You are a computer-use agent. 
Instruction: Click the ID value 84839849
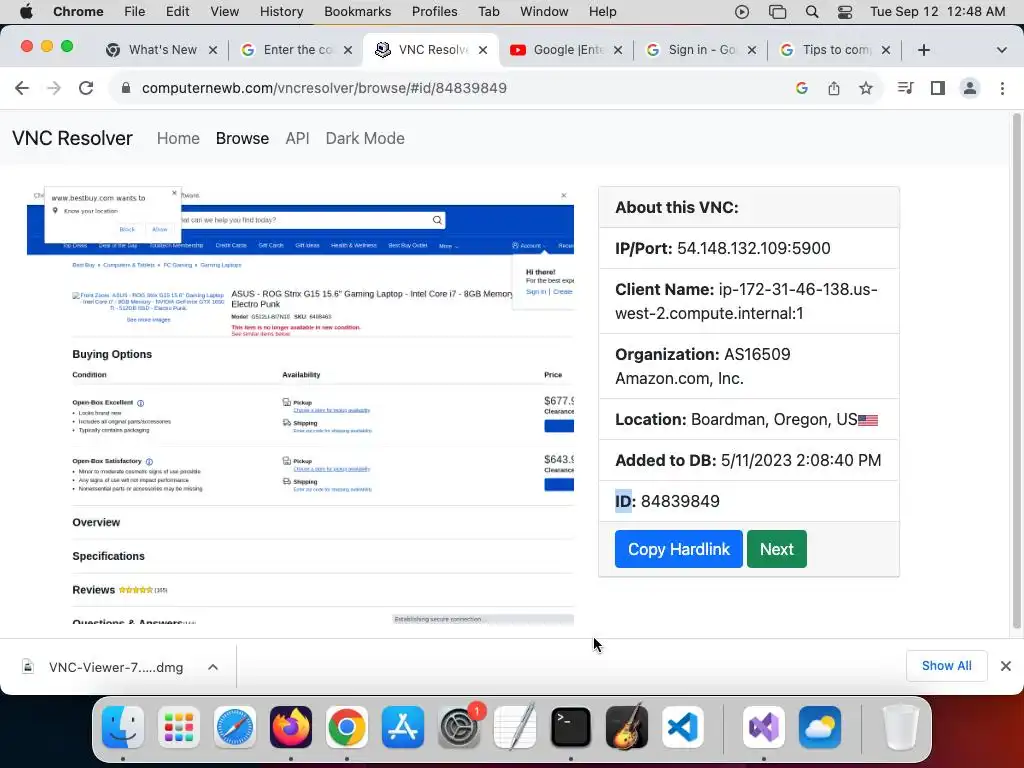(680, 501)
